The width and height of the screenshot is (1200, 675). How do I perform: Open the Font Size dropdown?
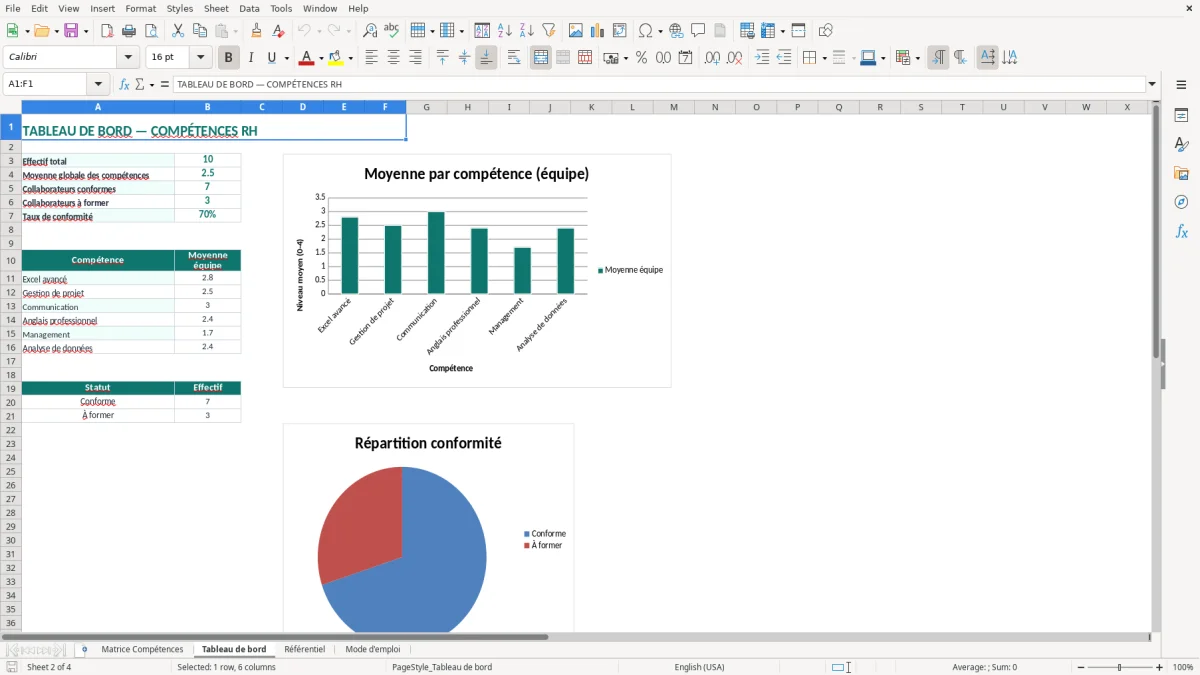(201, 58)
